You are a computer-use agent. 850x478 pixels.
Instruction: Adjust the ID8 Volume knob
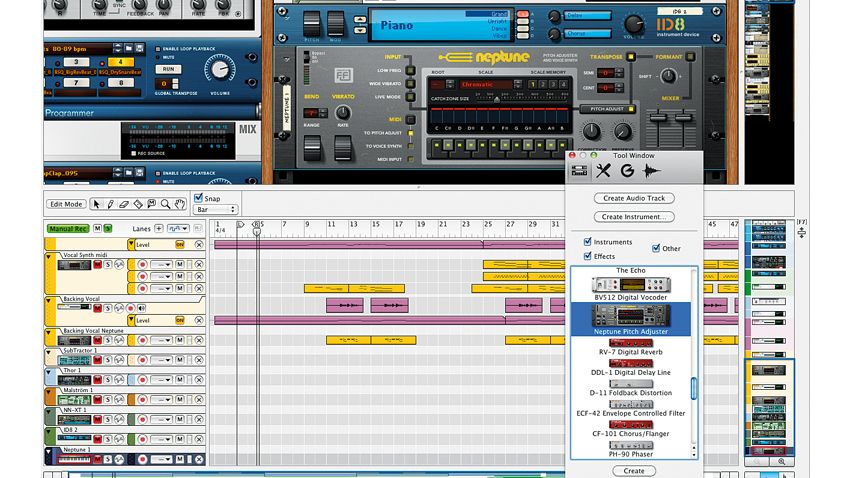click(x=633, y=24)
